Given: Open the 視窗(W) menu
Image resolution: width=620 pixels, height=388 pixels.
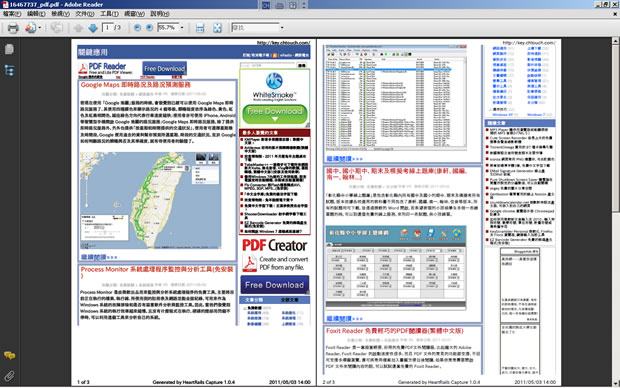Looking at the screenshot, I should pyautogui.click(x=134, y=14).
